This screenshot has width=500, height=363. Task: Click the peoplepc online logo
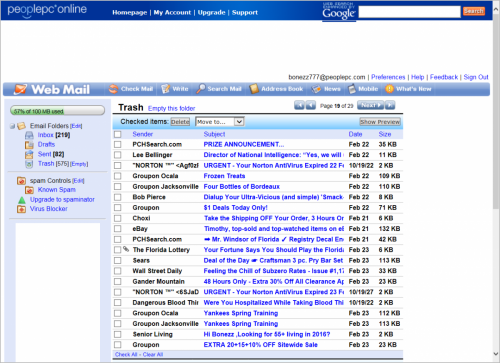(x=47, y=10)
